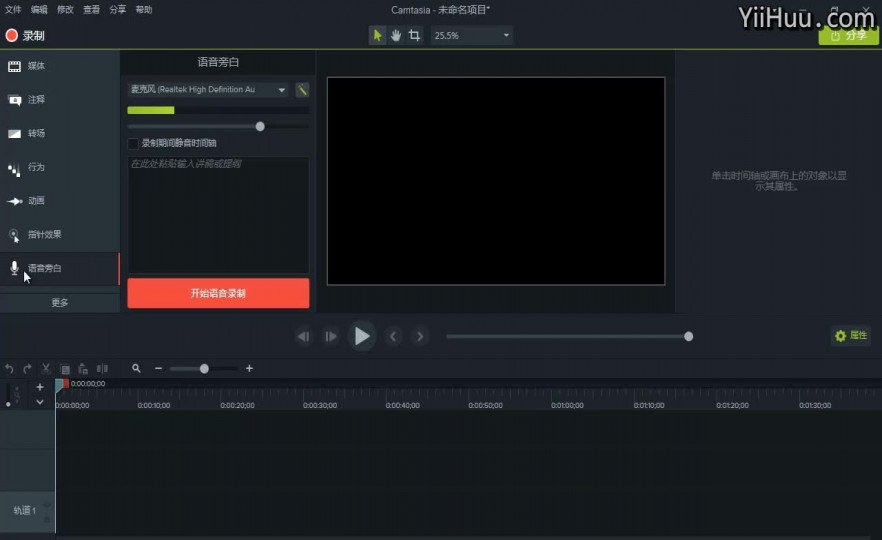Image resolution: width=882 pixels, height=540 pixels.
Task: Expand the timeline chevron-down toggle
Action: pyautogui.click(x=40, y=402)
